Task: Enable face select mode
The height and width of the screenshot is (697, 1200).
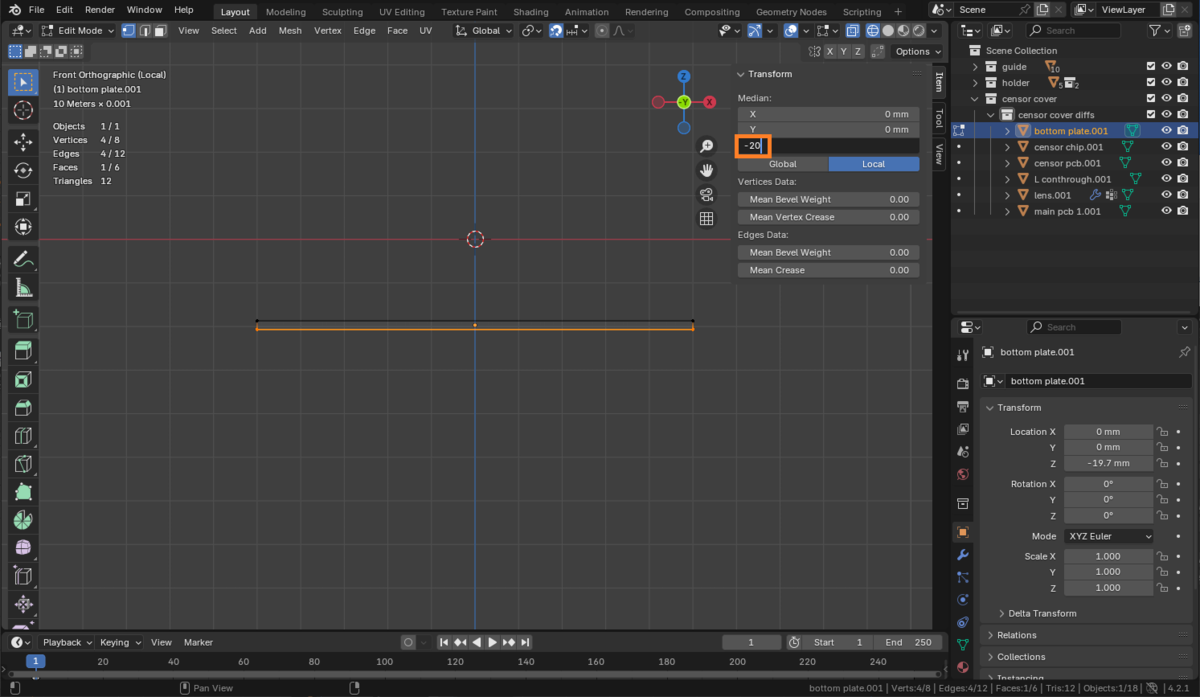Action: (159, 30)
